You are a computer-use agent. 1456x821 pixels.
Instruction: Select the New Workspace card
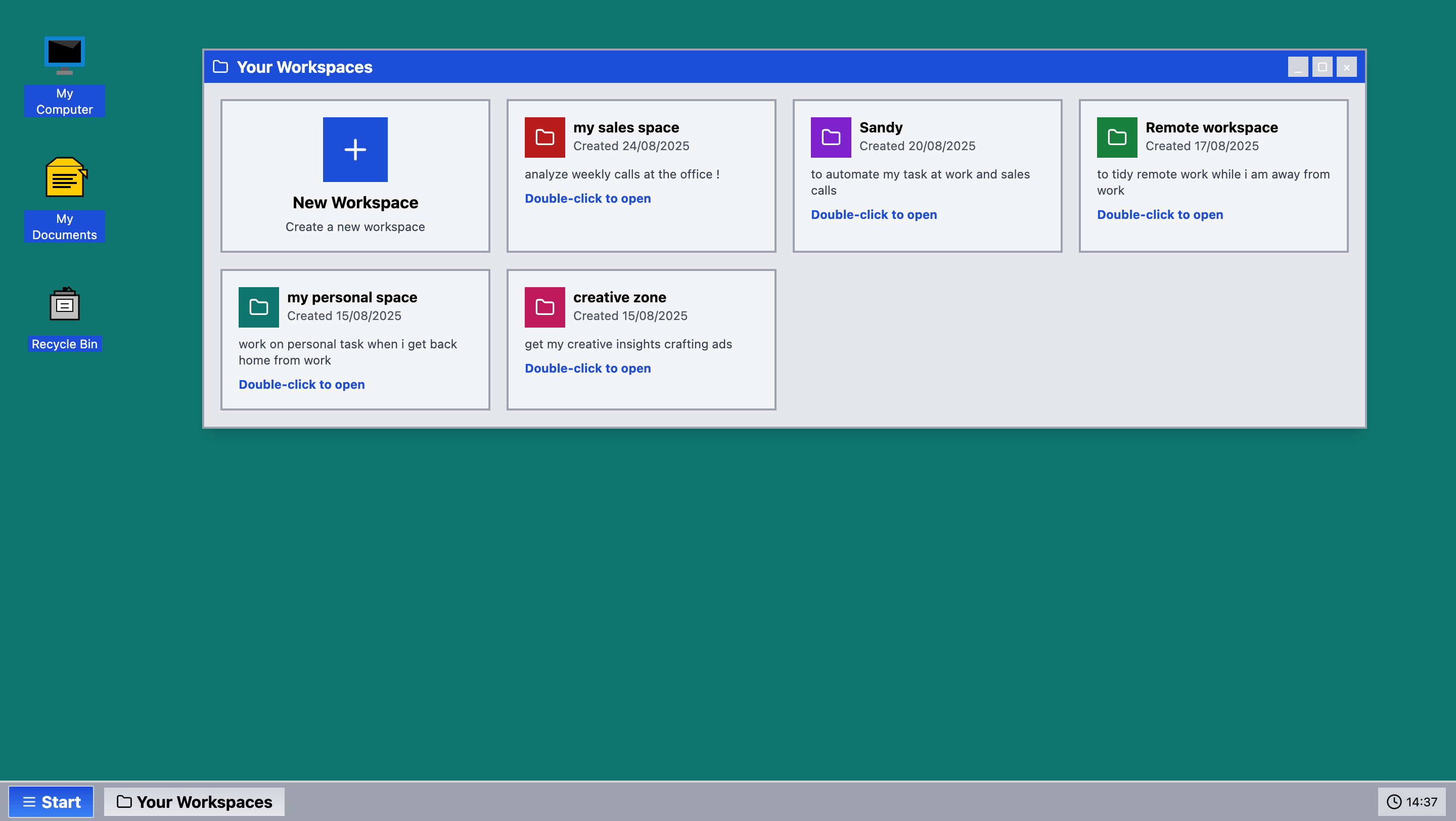pyautogui.click(x=355, y=176)
